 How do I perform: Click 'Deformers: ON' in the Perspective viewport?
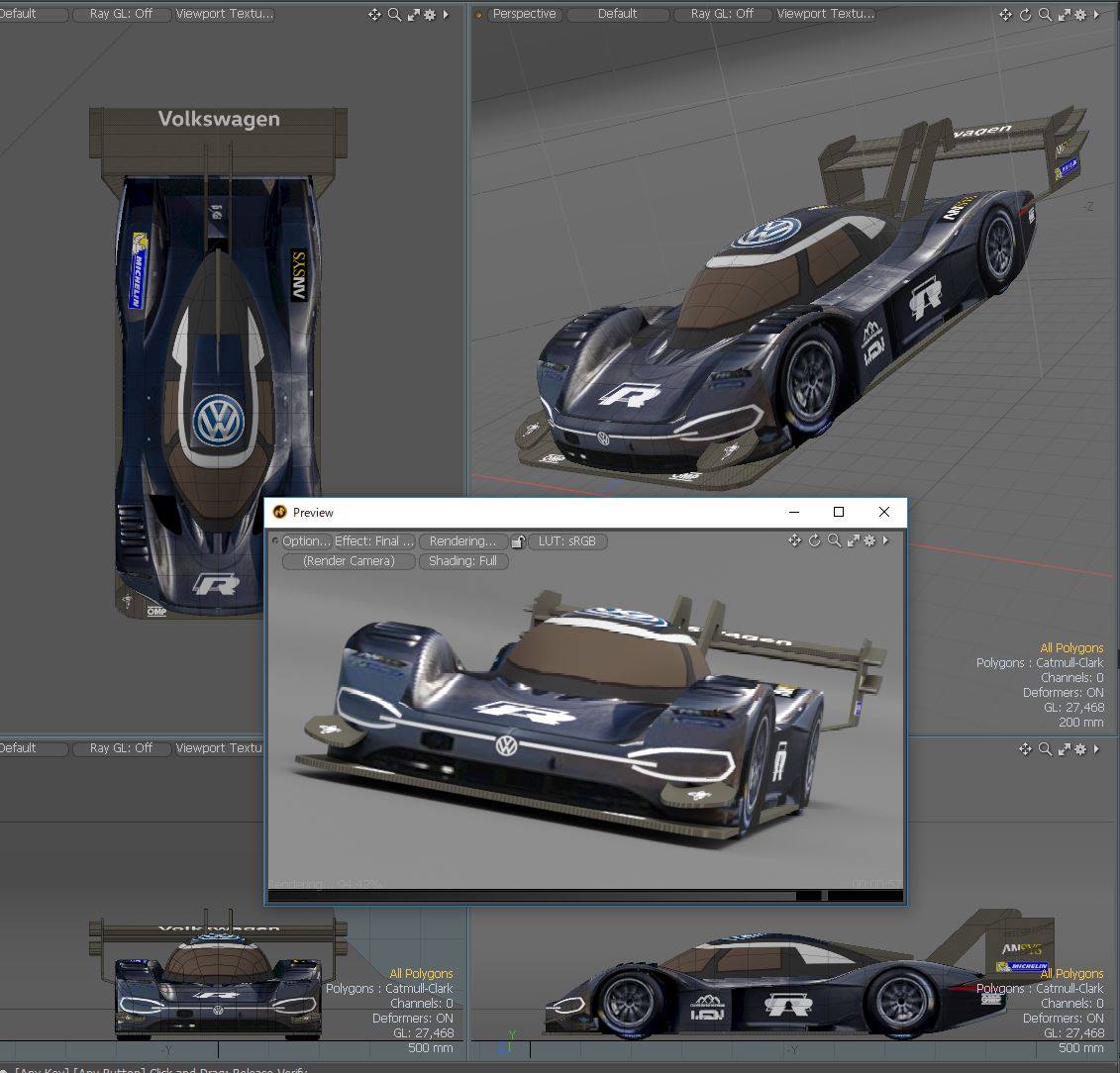(x=1063, y=693)
